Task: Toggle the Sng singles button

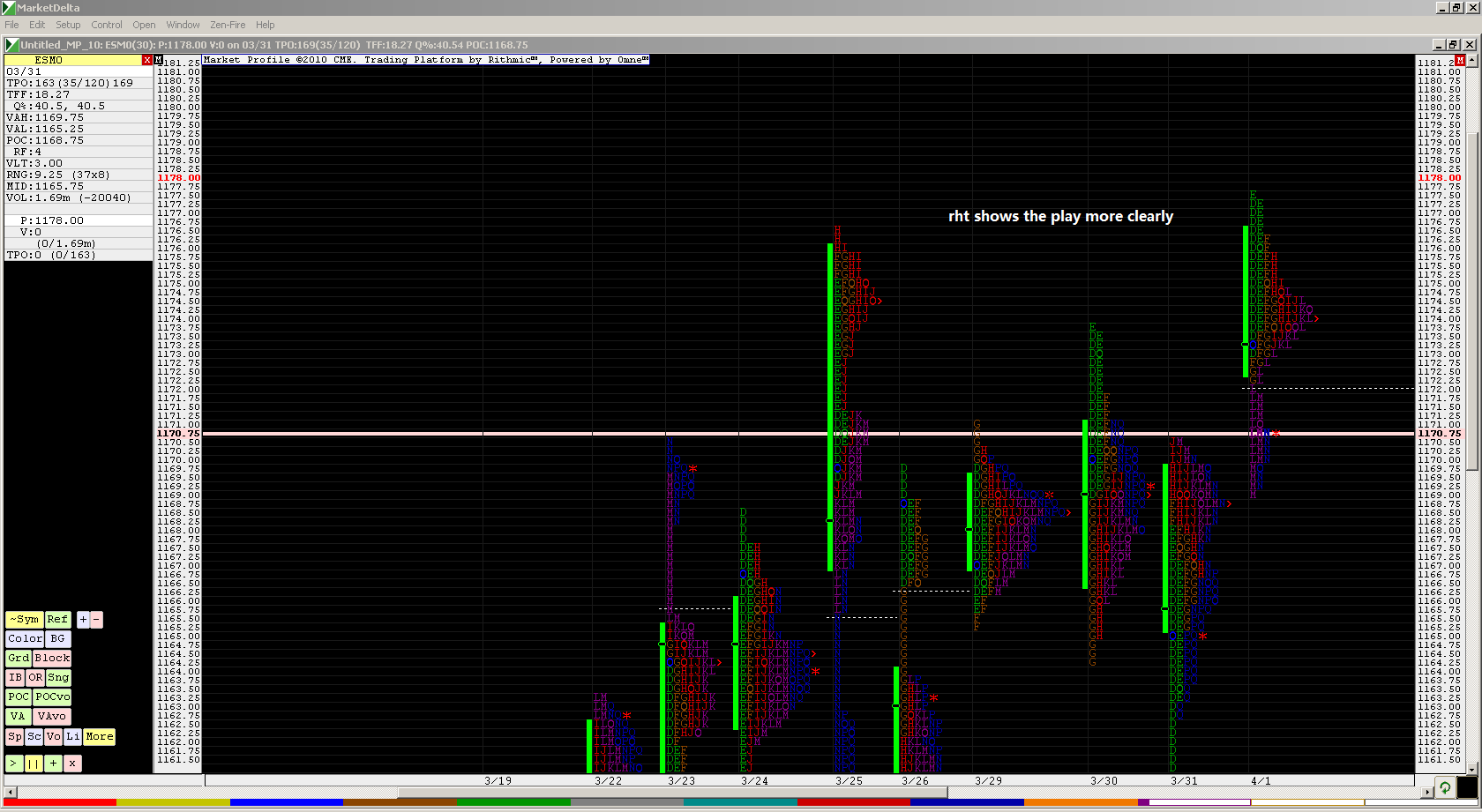Action: click(58, 678)
